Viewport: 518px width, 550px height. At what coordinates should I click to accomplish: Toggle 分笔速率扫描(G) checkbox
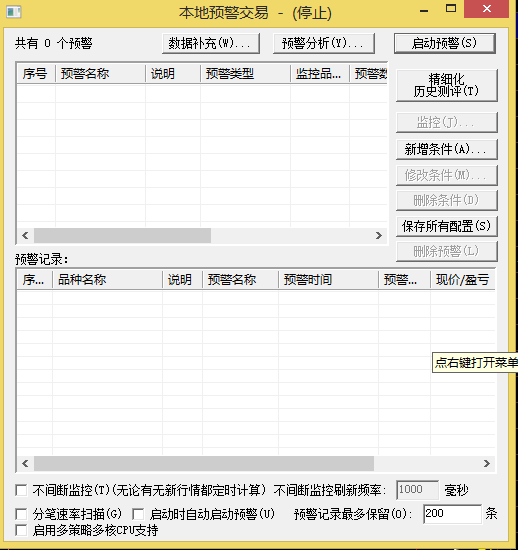[21, 514]
